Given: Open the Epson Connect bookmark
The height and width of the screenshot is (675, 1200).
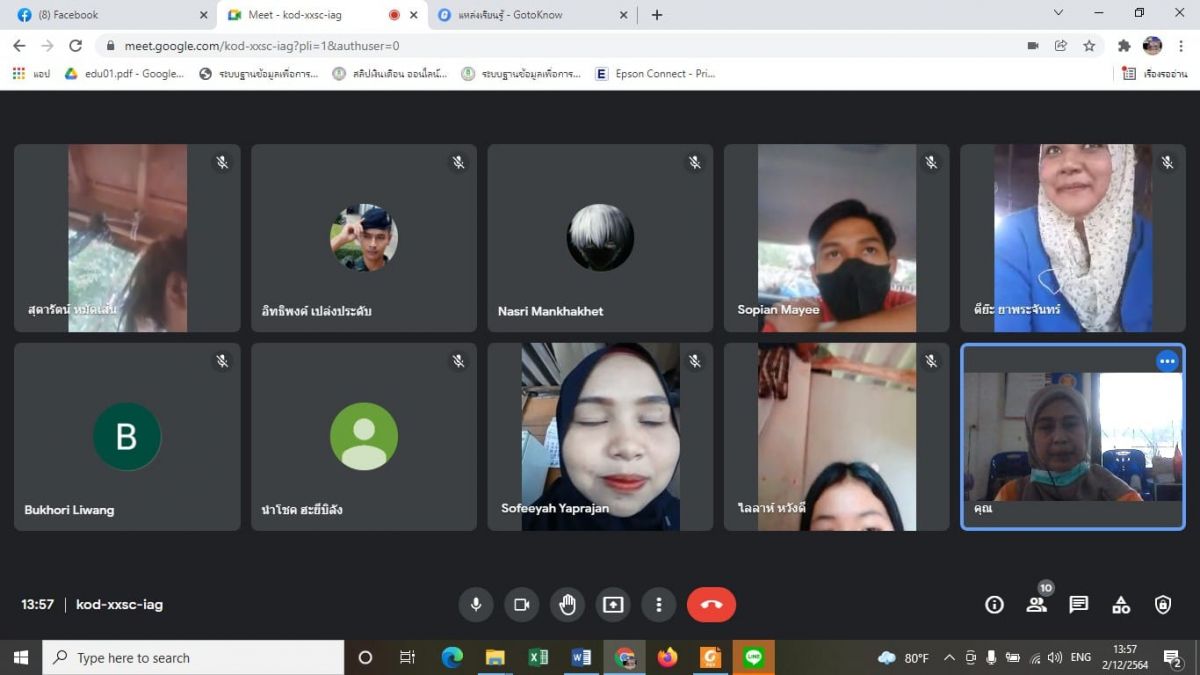Looking at the screenshot, I should click(655, 73).
